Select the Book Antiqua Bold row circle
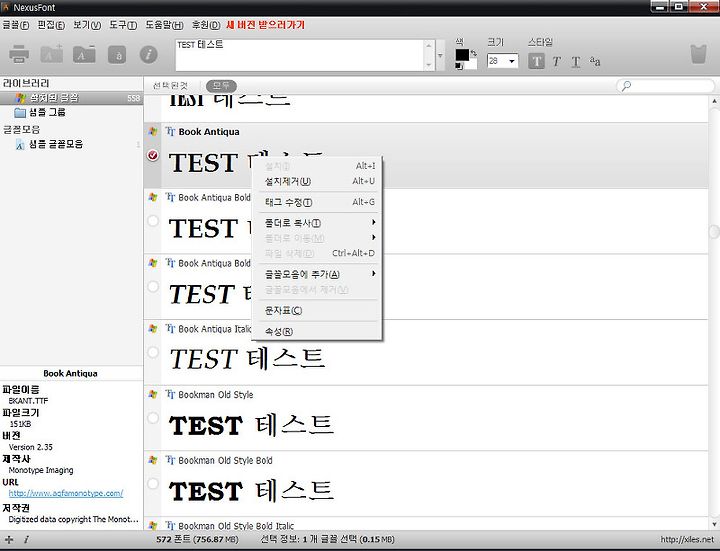 coord(153,221)
